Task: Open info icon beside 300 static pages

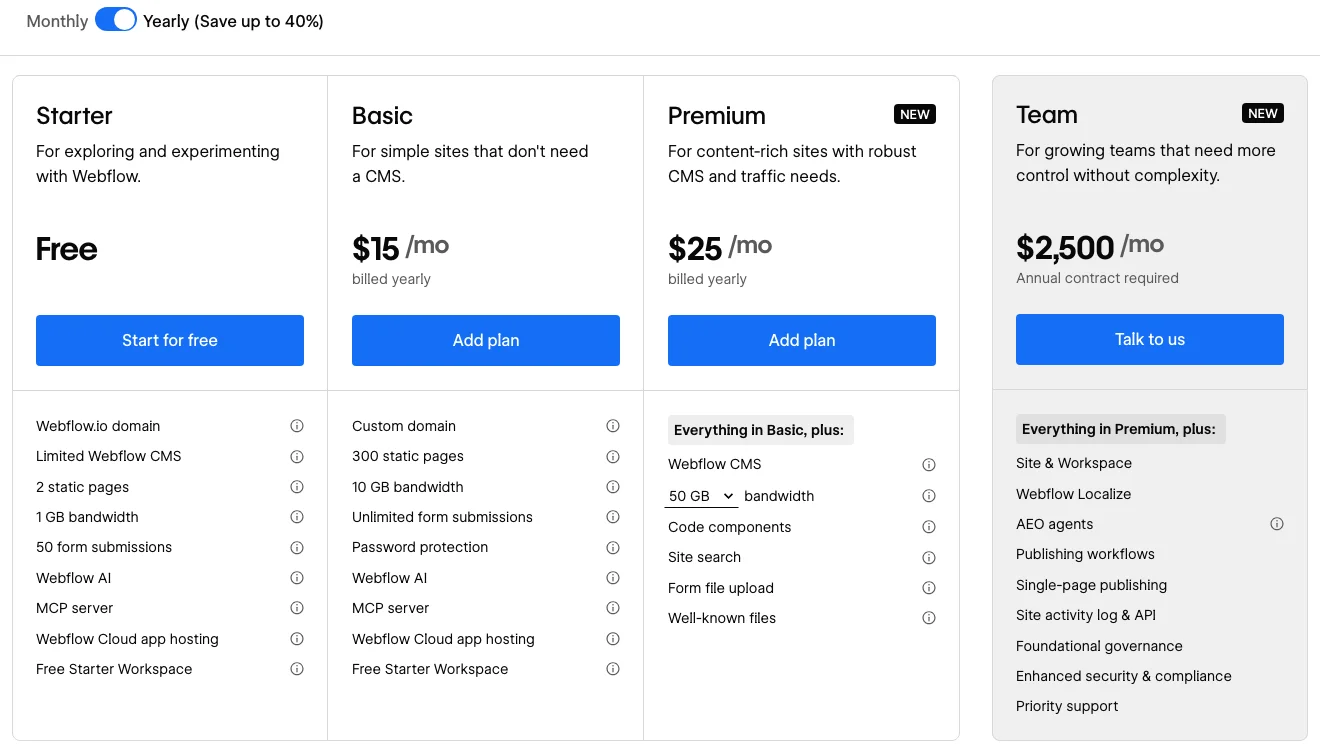Action: [x=613, y=457]
